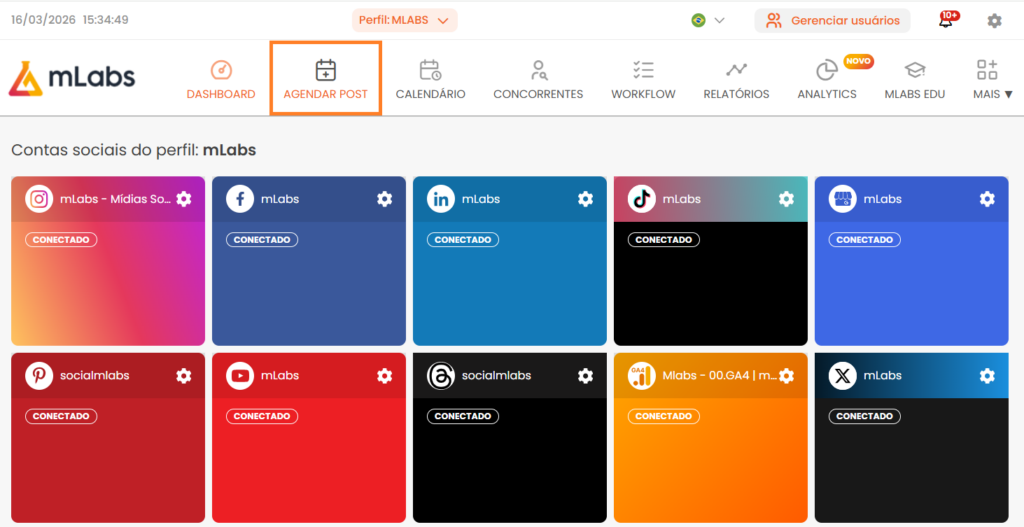Click the Agendar Post calendar-plus icon

click(x=325, y=70)
